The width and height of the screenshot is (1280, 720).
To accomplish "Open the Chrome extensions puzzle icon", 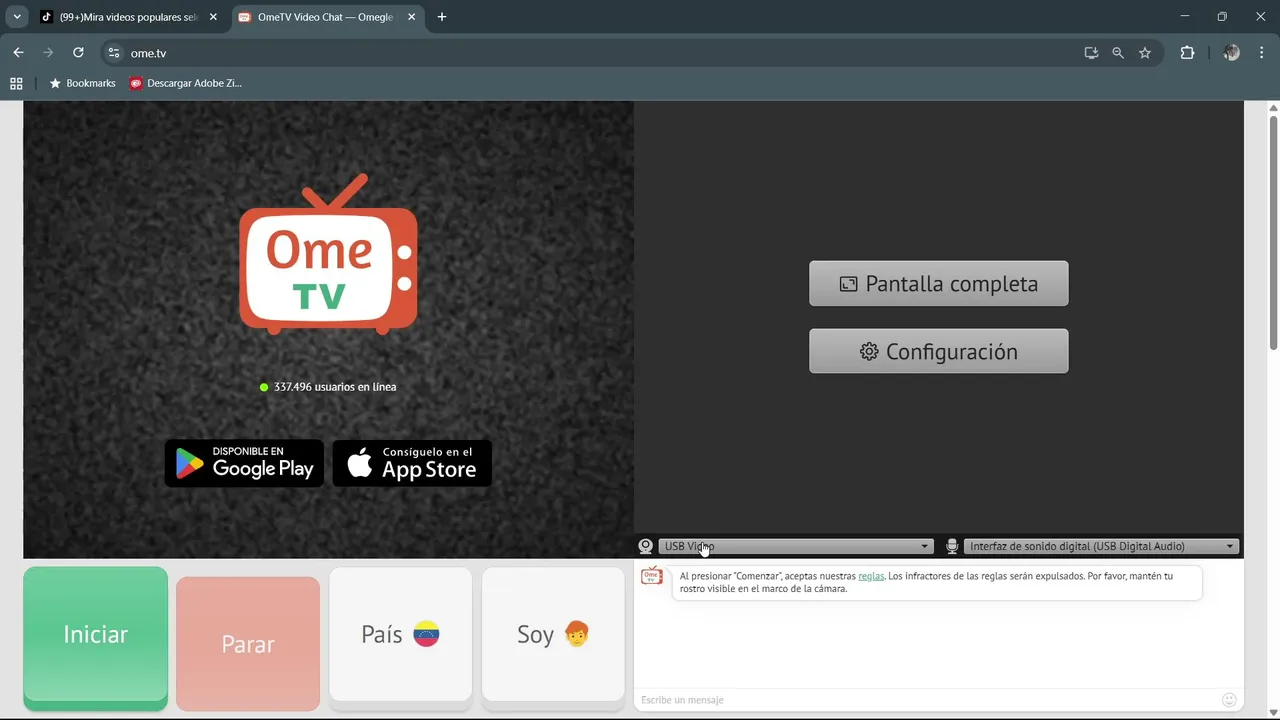I will (1187, 53).
